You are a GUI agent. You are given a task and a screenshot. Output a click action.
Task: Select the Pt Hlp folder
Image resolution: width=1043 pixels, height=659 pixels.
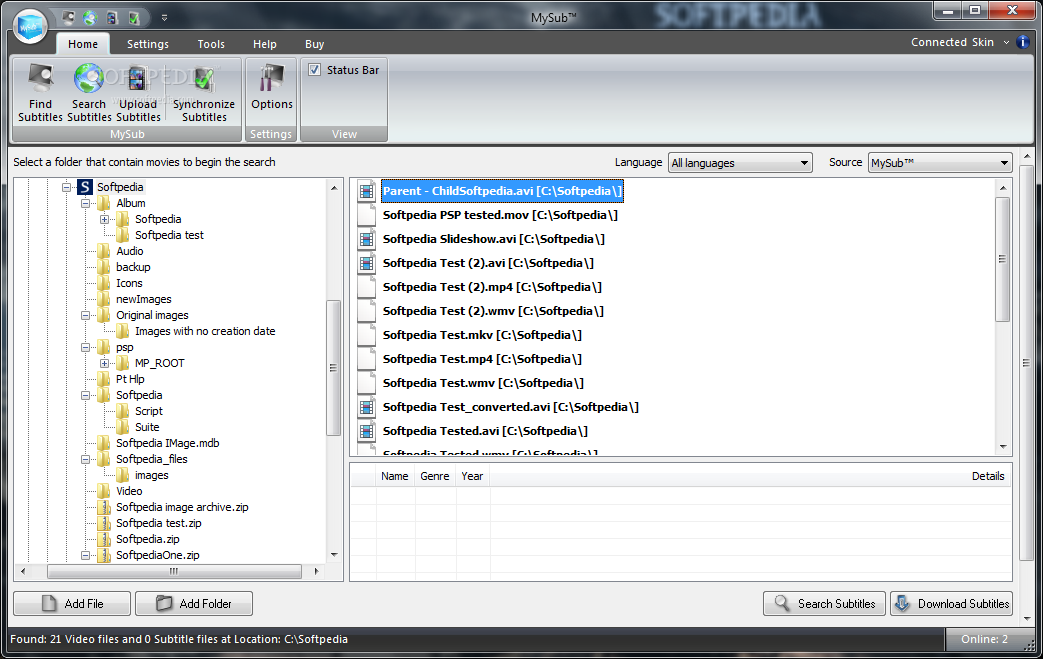[x=130, y=379]
